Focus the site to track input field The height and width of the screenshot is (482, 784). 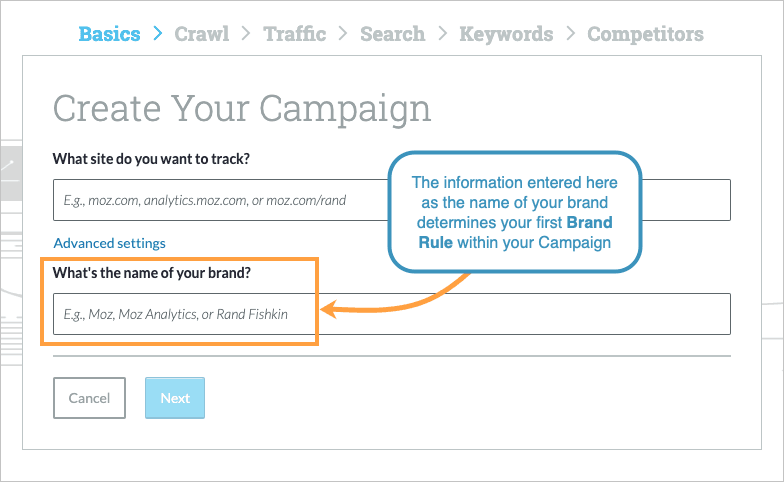coord(220,200)
